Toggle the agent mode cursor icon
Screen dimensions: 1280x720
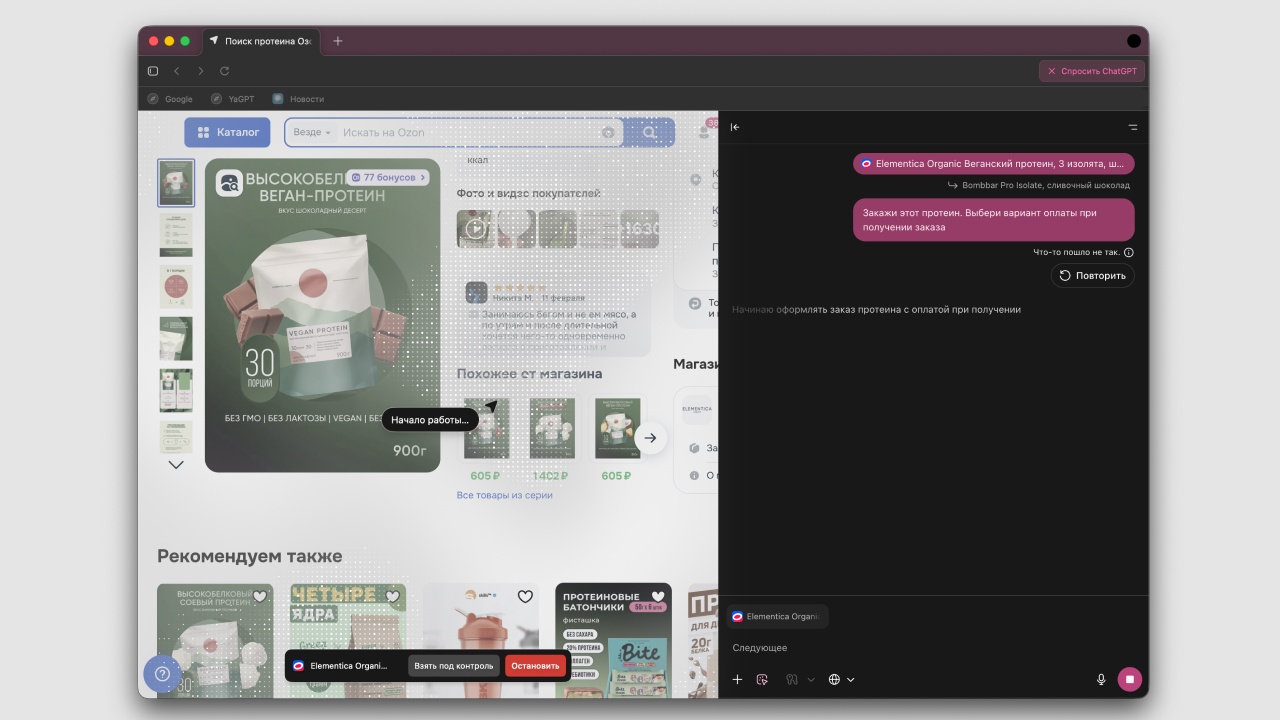[762, 679]
